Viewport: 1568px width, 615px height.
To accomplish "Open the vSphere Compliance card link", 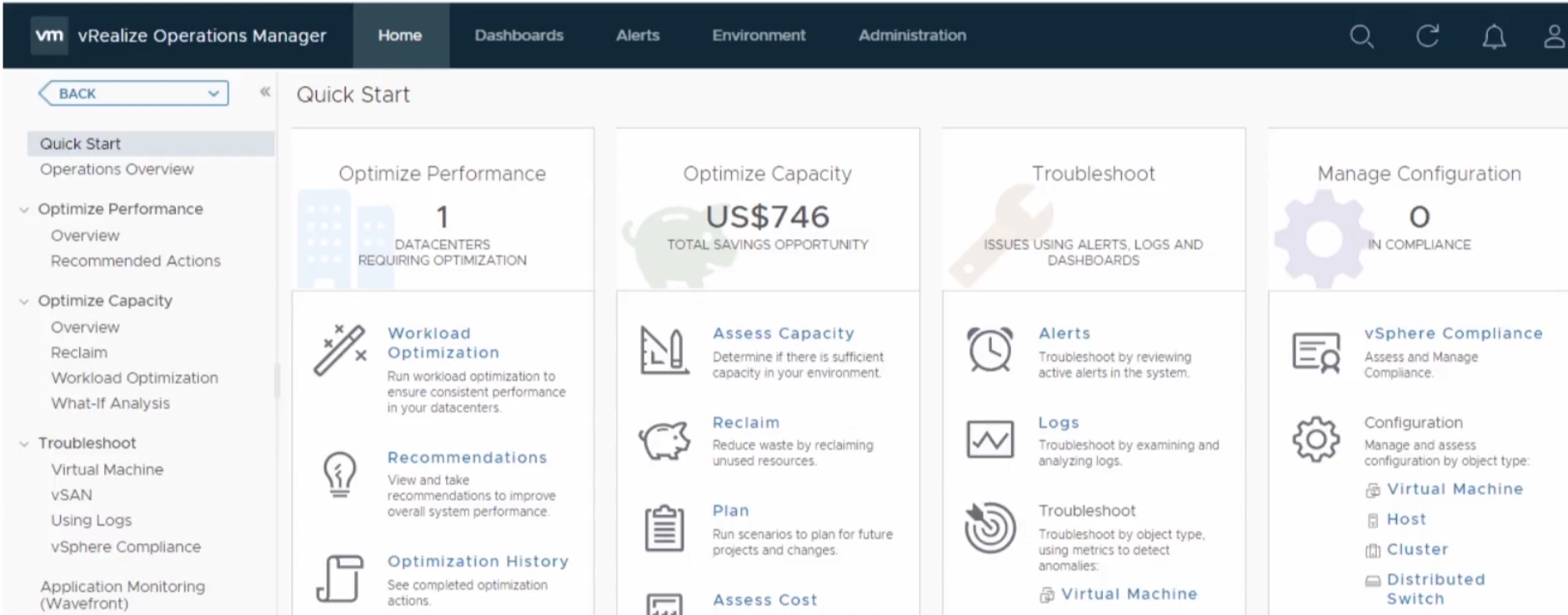I will point(1453,333).
